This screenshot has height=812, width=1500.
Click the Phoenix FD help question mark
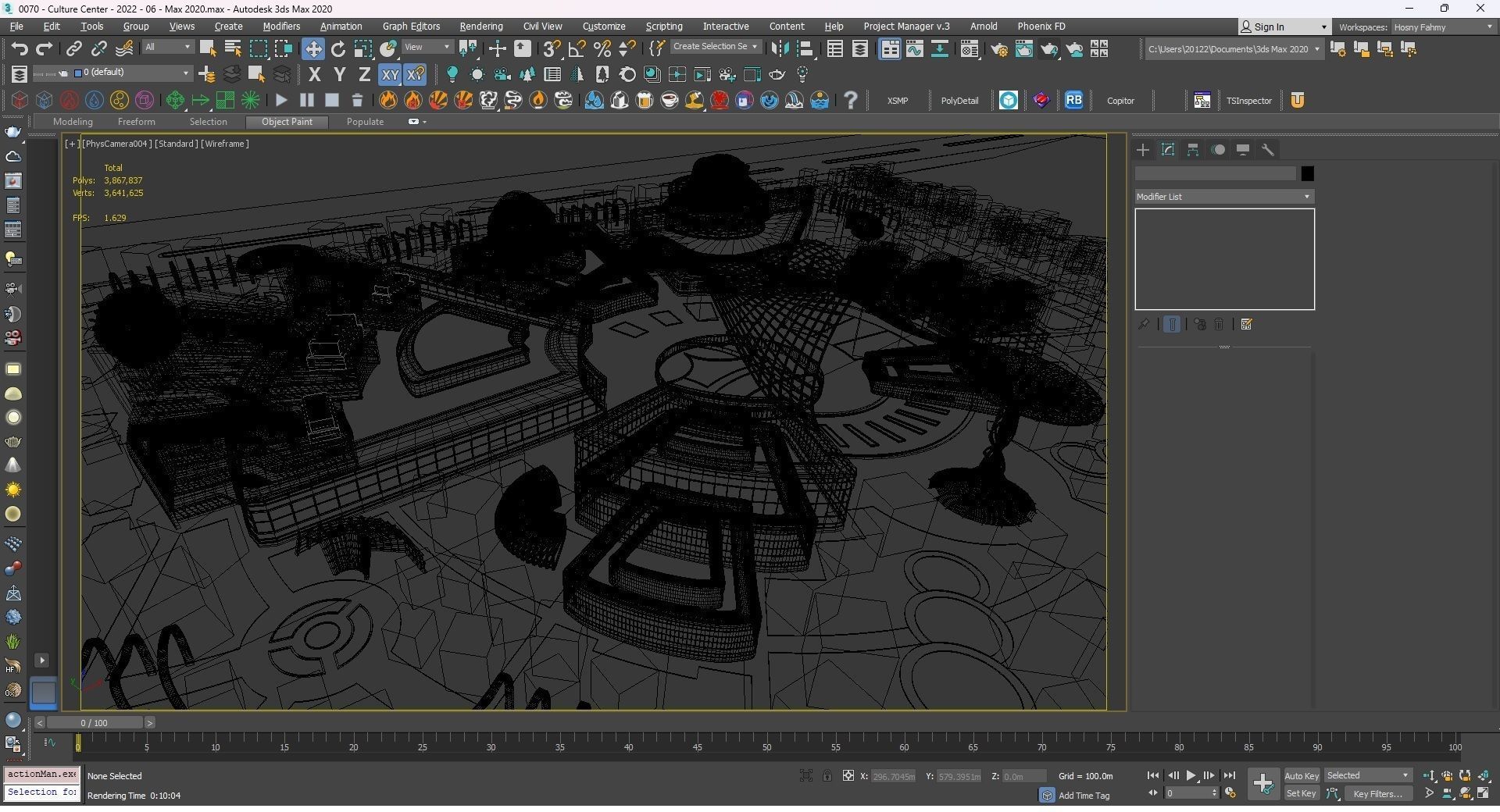click(x=850, y=100)
